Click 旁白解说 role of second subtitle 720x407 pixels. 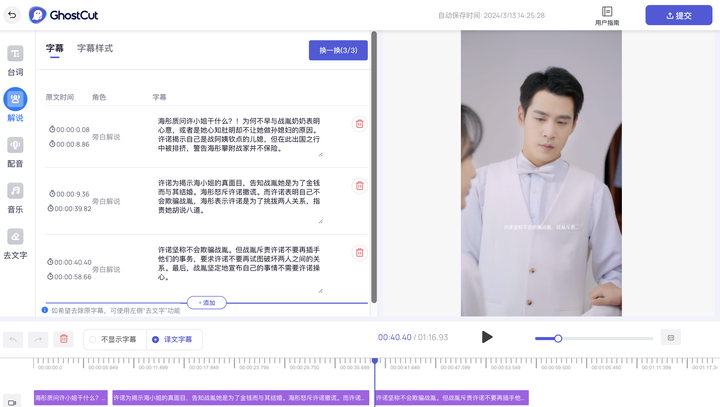coord(106,201)
